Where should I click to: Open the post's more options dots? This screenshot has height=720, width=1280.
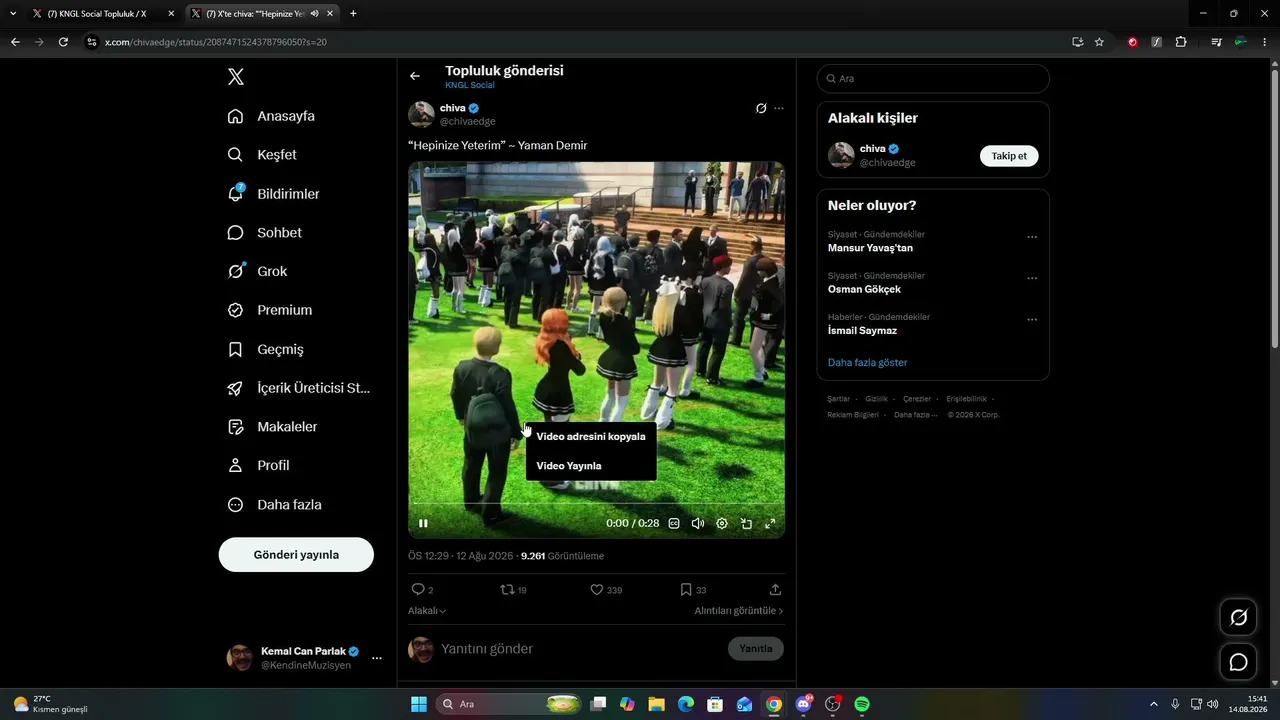(779, 108)
